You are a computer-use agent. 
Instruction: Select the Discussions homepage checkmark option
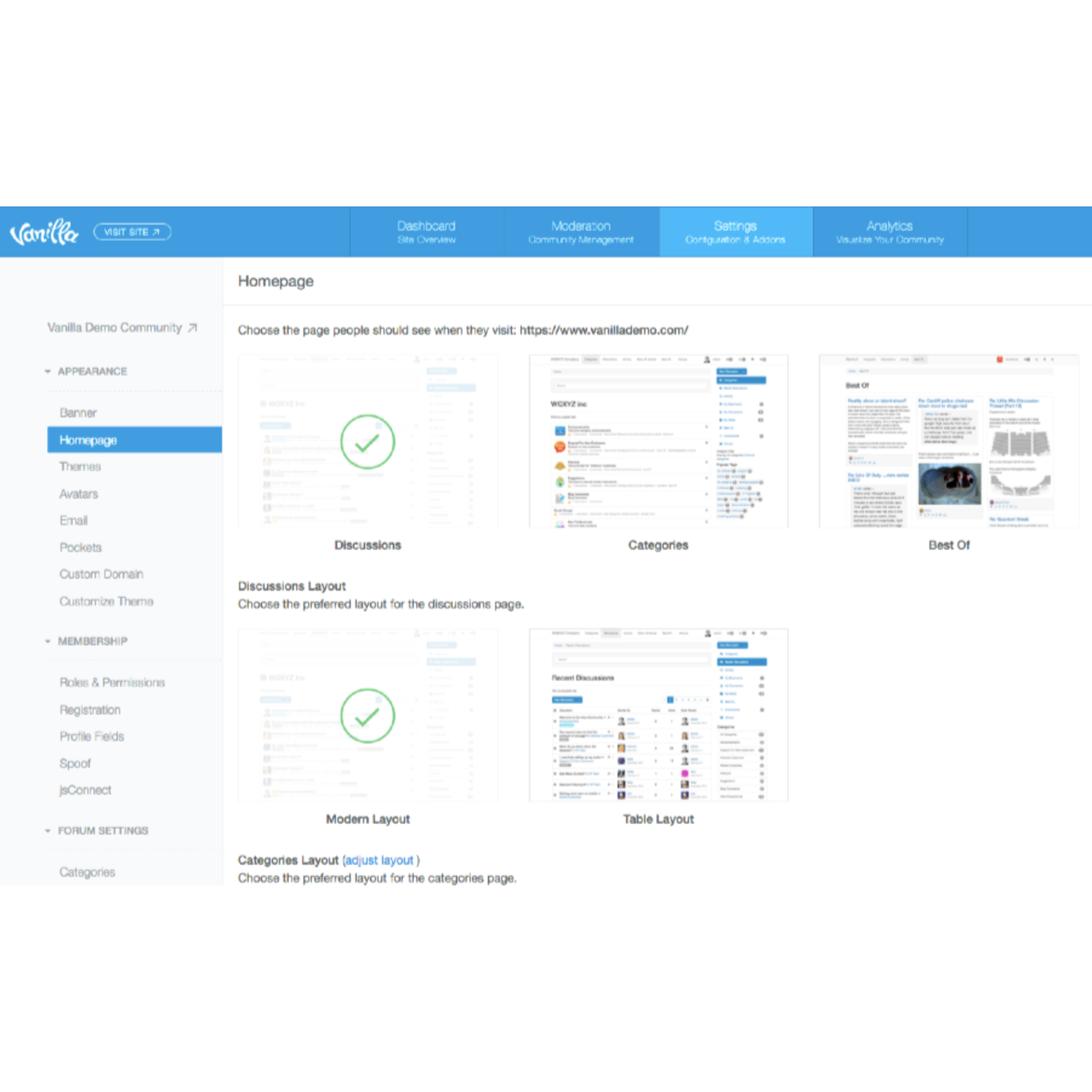pos(368,442)
